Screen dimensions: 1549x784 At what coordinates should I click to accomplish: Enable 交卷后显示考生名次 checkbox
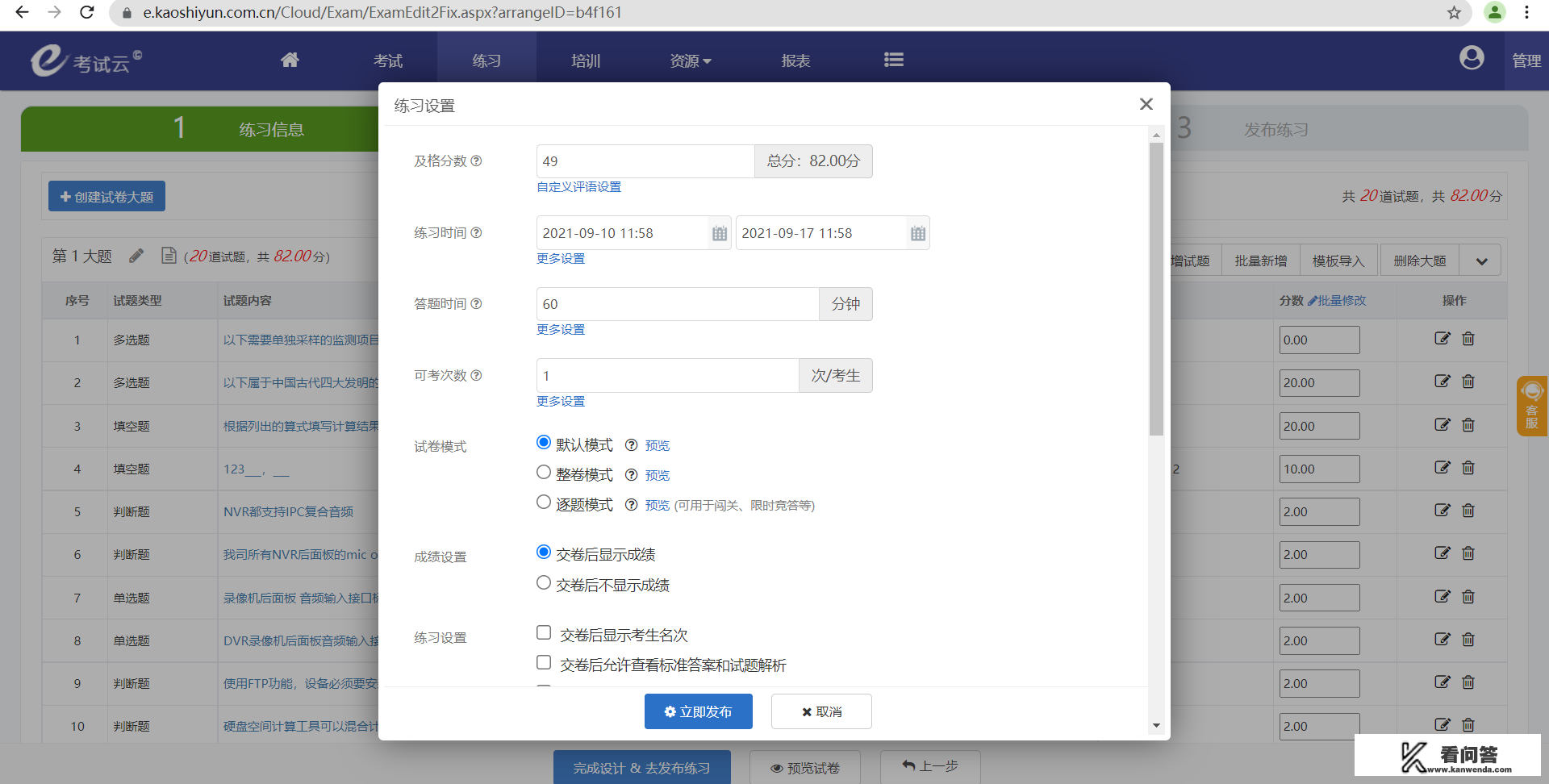(x=544, y=632)
